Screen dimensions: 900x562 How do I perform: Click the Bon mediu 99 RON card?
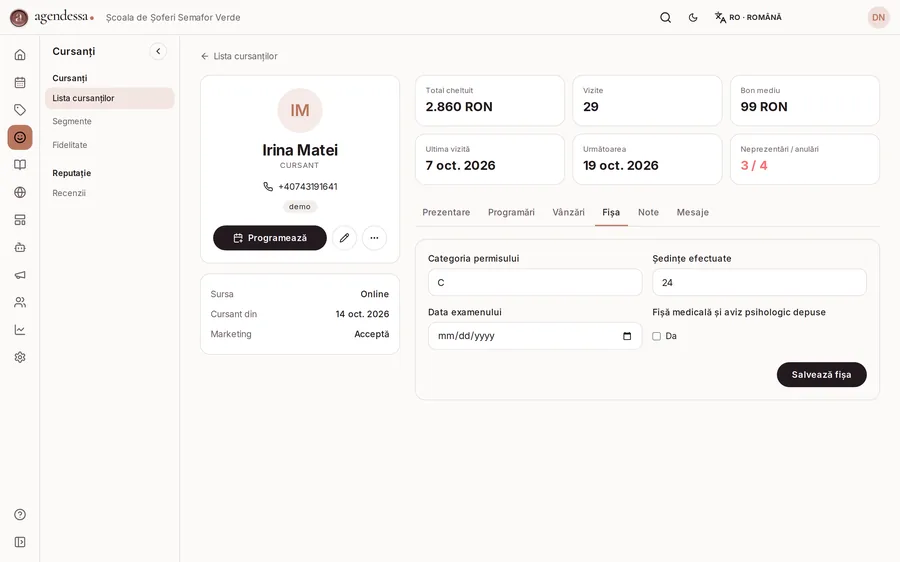pos(805,100)
